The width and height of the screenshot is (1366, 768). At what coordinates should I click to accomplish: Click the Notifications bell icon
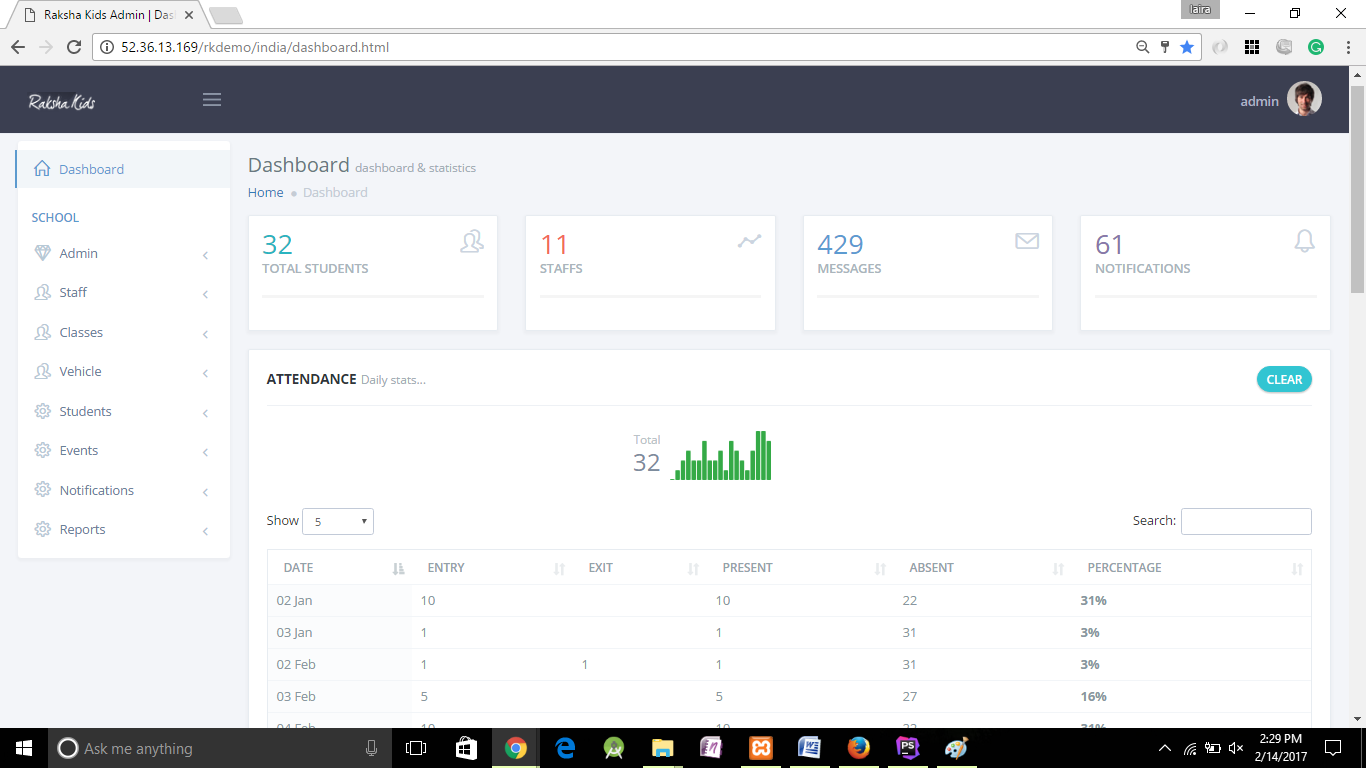pos(1304,241)
